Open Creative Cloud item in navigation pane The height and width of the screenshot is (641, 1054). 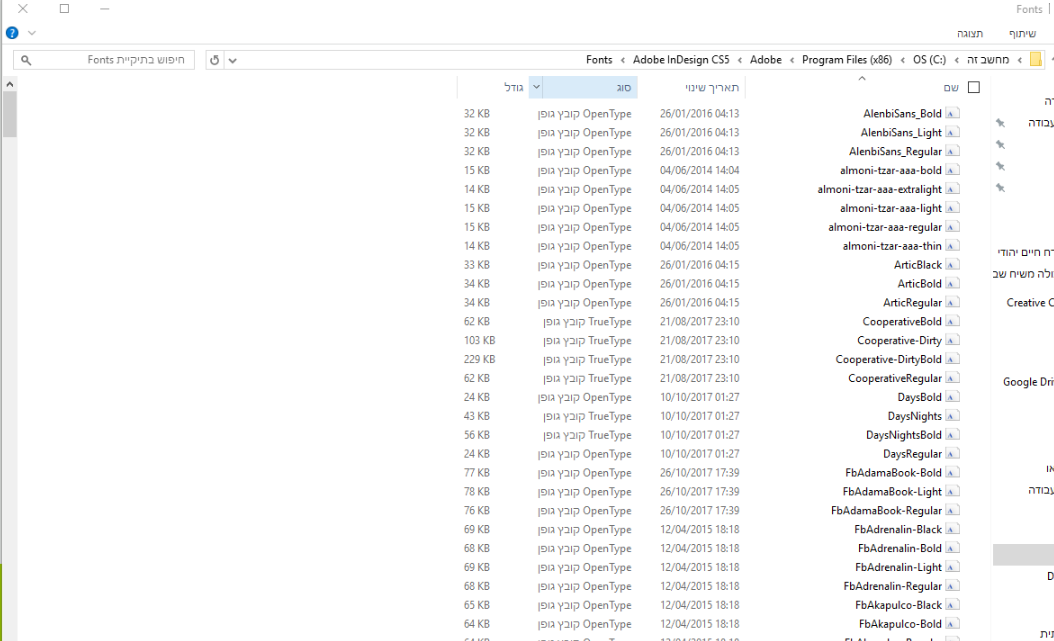[x=1029, y=303]
